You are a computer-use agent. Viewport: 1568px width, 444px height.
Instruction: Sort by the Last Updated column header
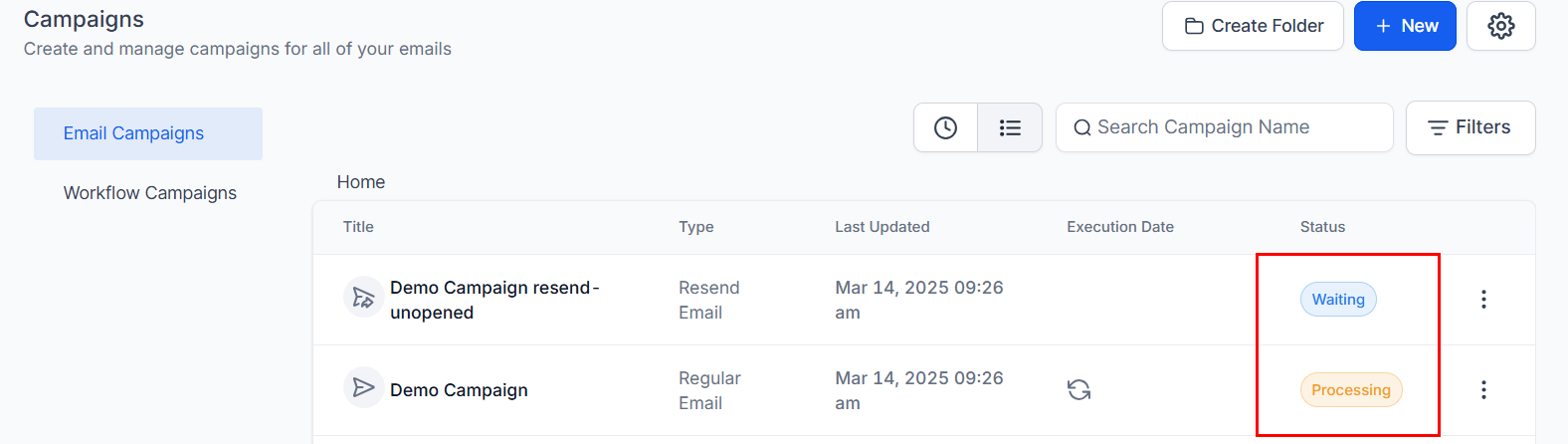click(882, 227)
